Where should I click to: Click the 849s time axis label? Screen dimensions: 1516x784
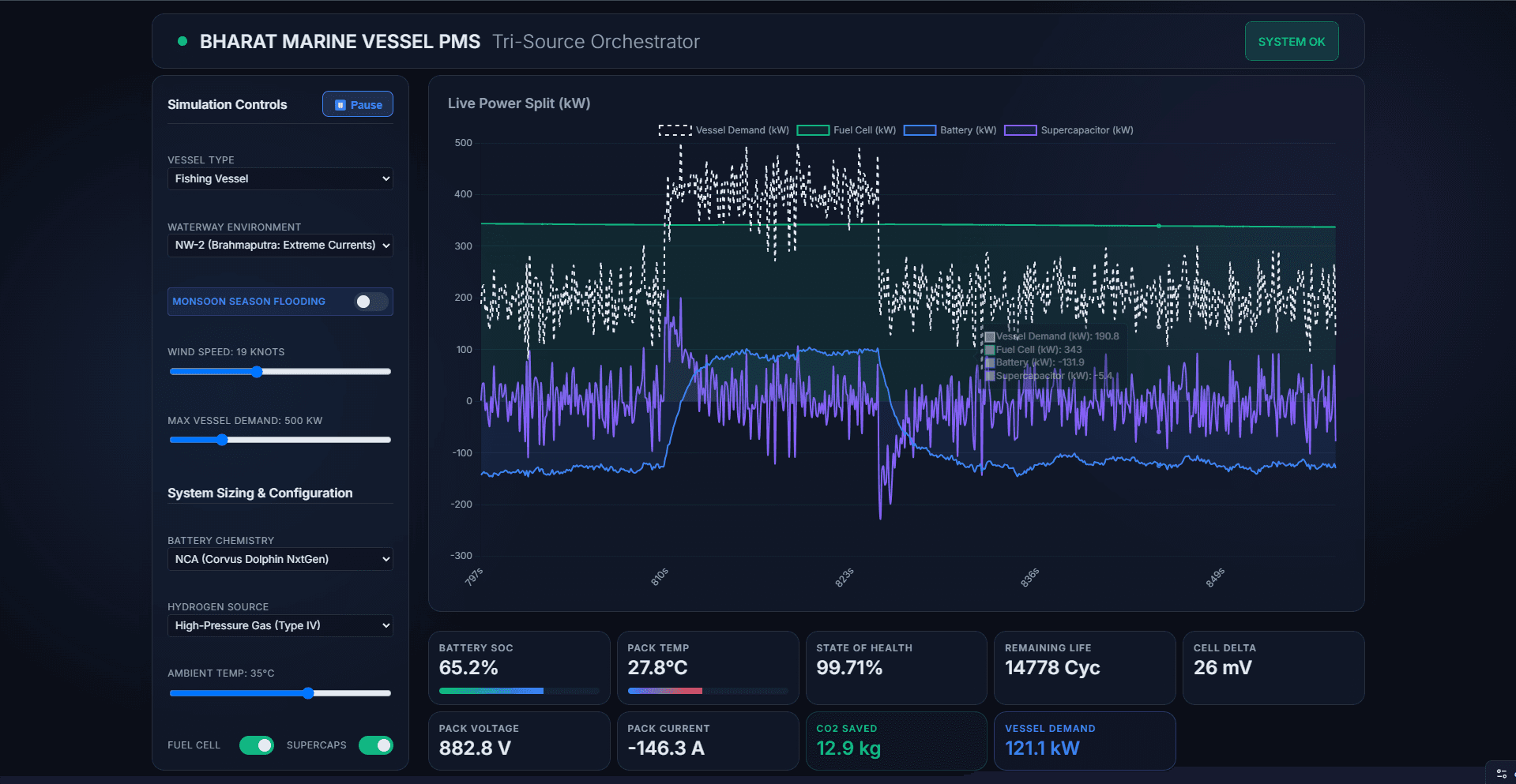click(1215, 577)
